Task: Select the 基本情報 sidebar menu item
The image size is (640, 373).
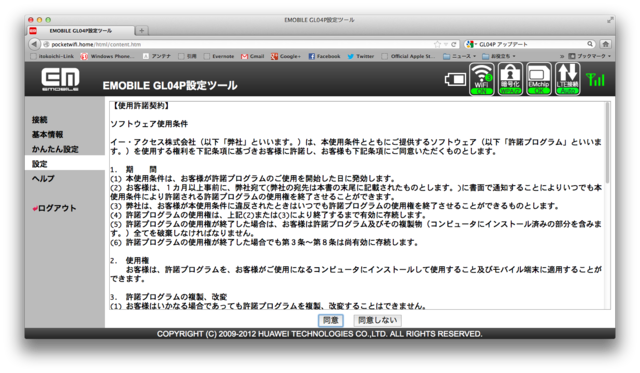Action: coord(47,134)
